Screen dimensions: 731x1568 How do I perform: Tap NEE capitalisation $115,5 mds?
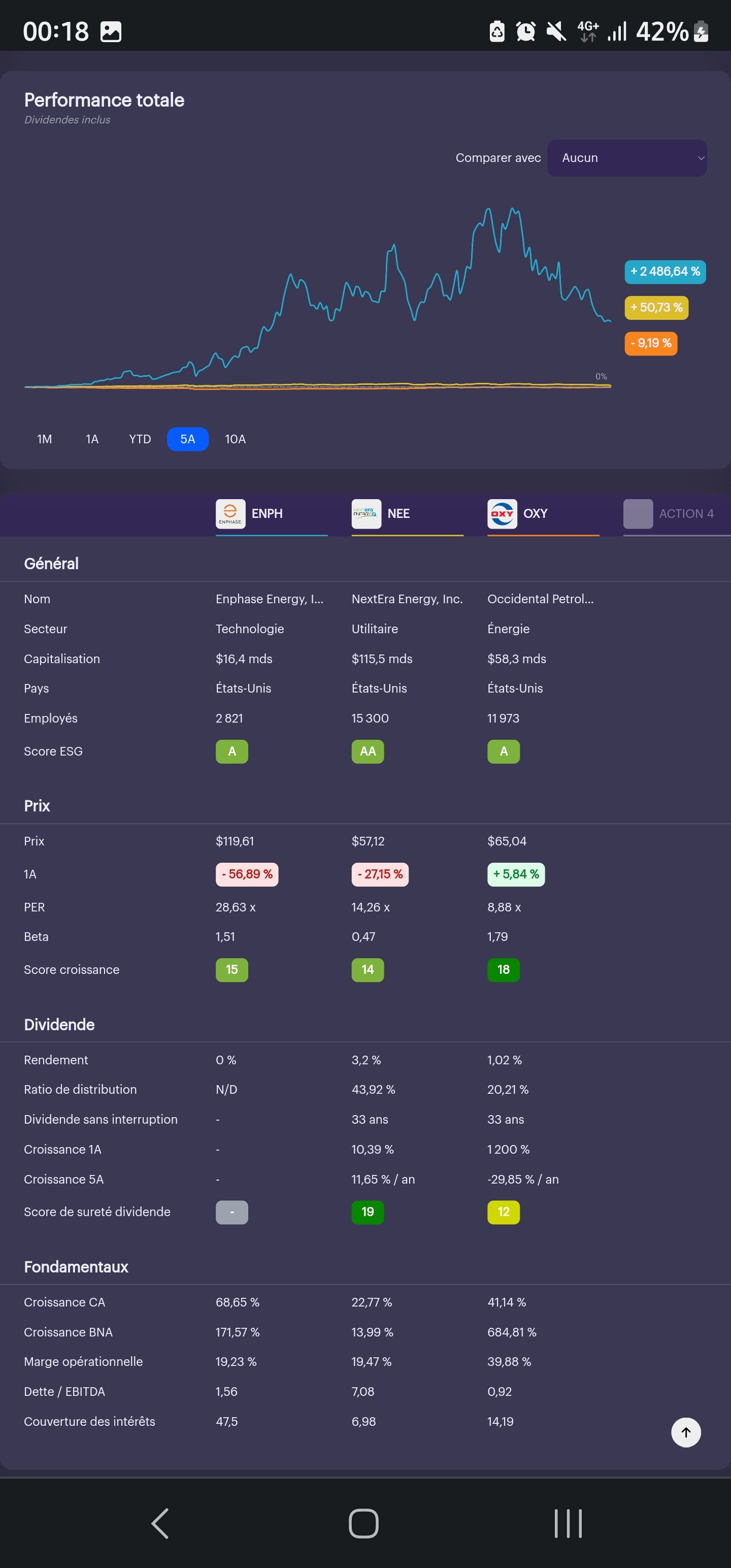tap(382, 659)
